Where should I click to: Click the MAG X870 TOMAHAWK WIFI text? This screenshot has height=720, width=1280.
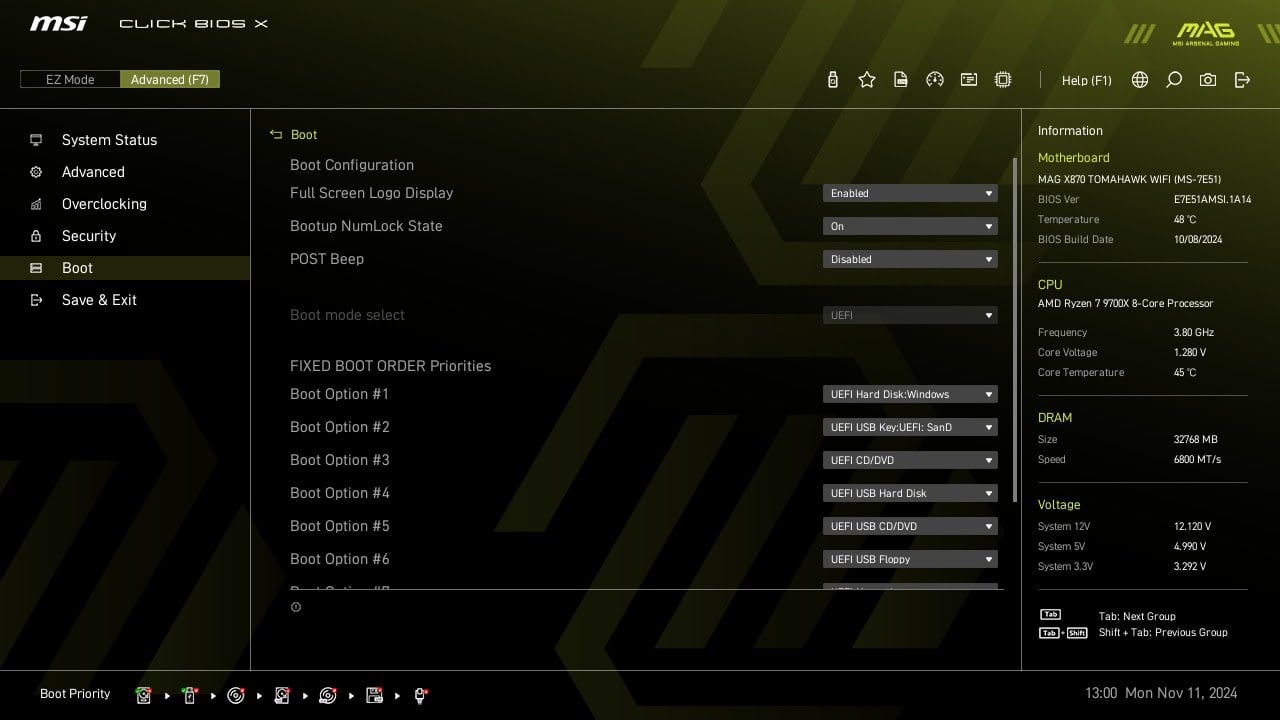coord(1129,179)
